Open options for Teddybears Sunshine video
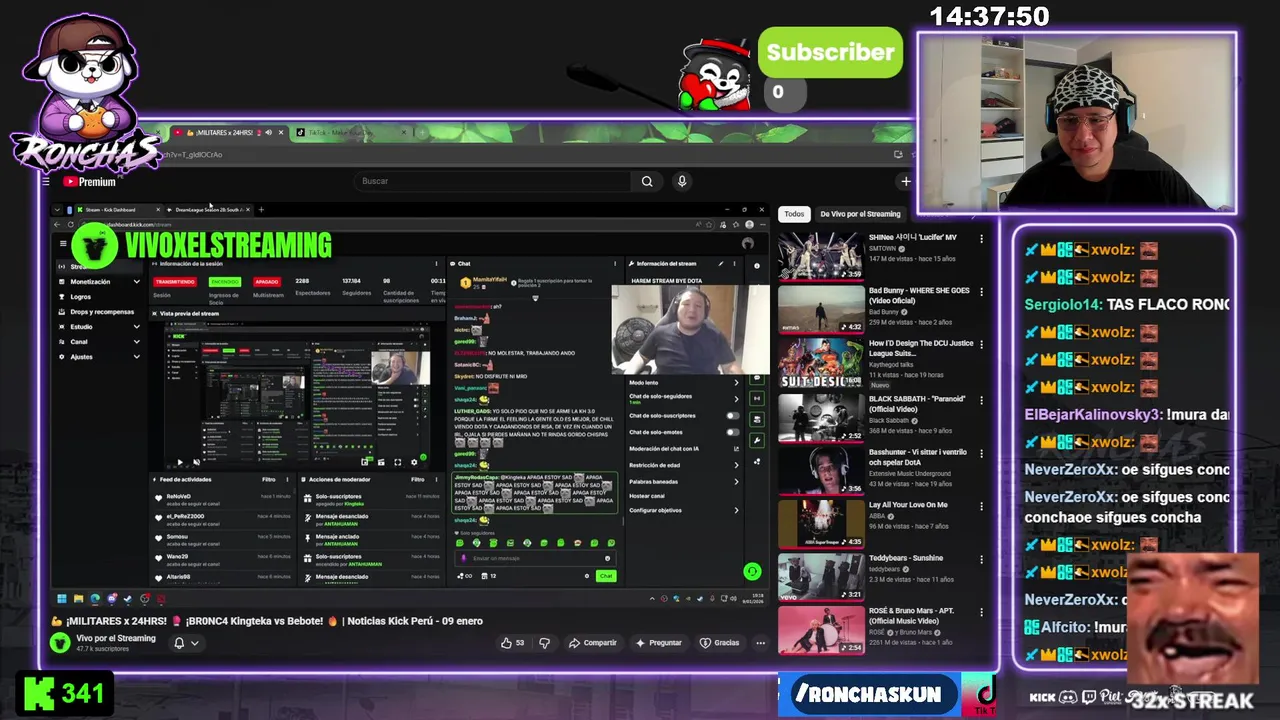1280x720 pixels. coord(981,559)
